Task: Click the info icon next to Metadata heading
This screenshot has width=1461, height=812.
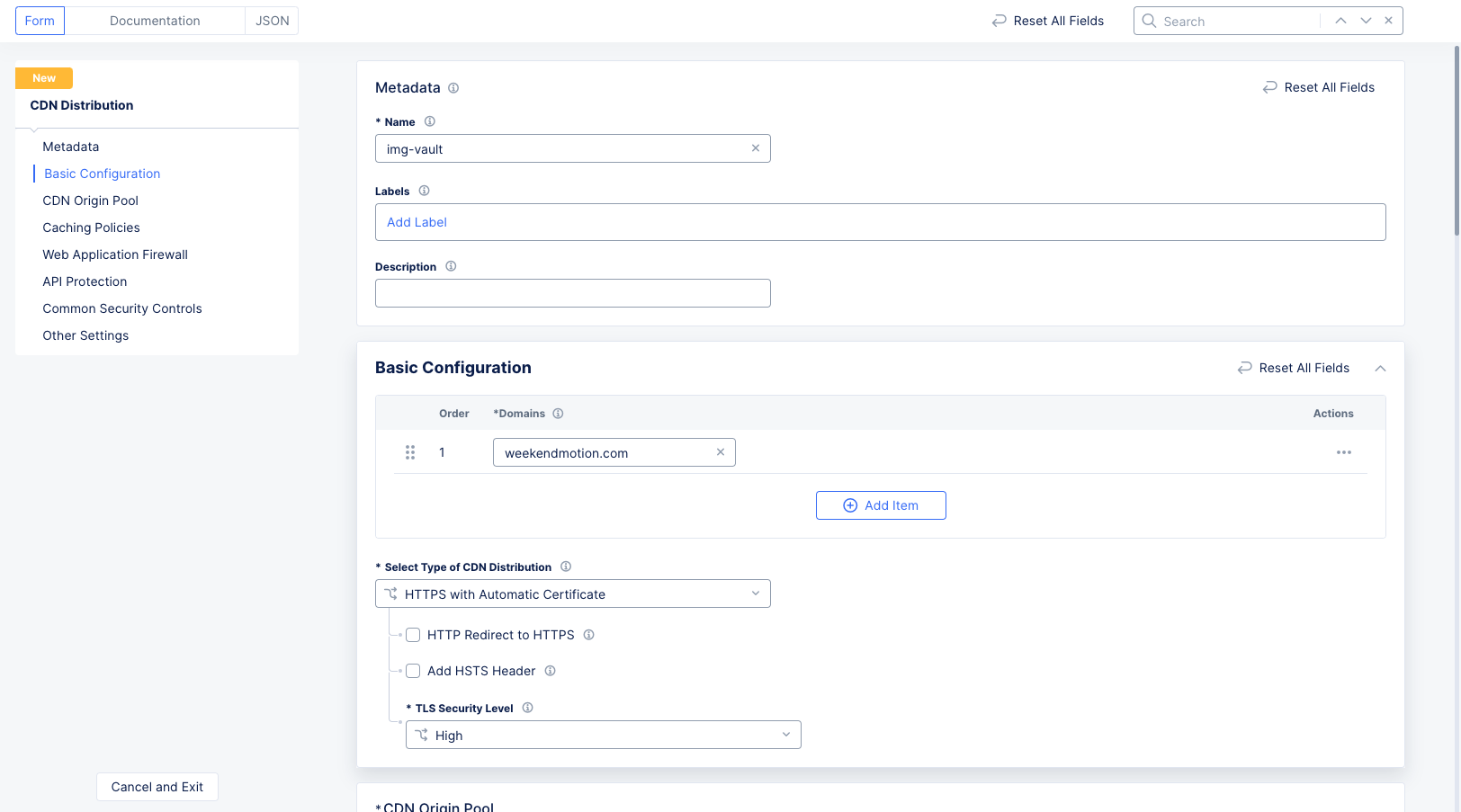Action: 453,88
